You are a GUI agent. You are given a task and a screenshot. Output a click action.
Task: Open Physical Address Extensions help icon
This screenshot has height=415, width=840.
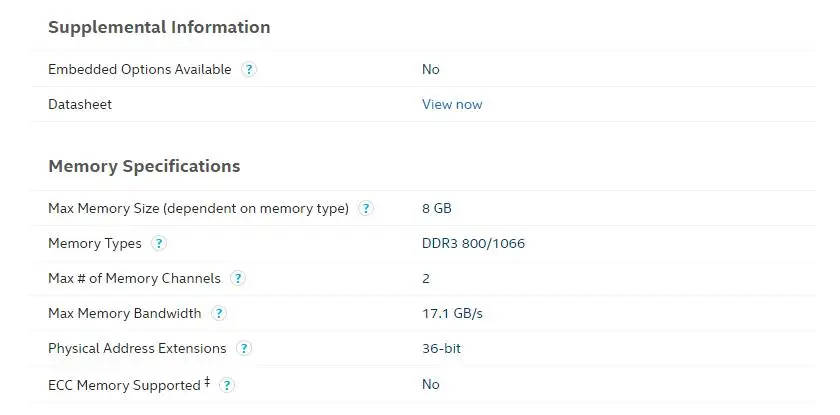point(244,349)
